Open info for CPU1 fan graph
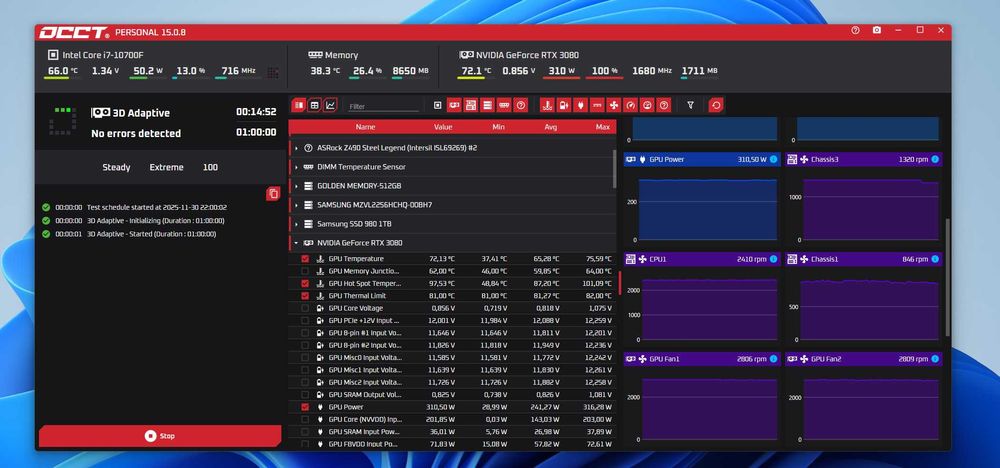This screenshot has height=468, width=1000. pos(774,259)
